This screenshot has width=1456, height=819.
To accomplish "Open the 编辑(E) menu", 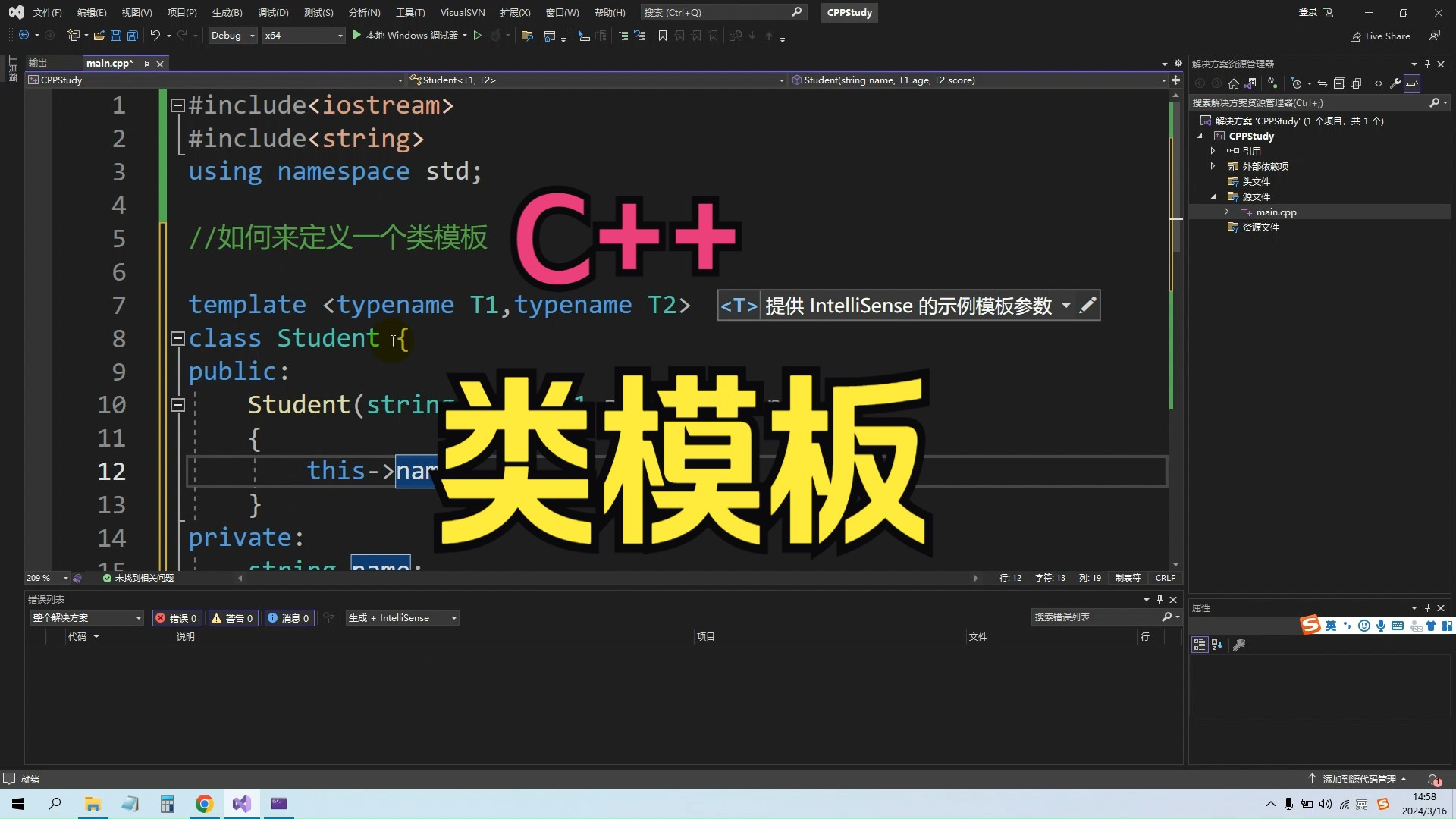I will coord(92,12).
